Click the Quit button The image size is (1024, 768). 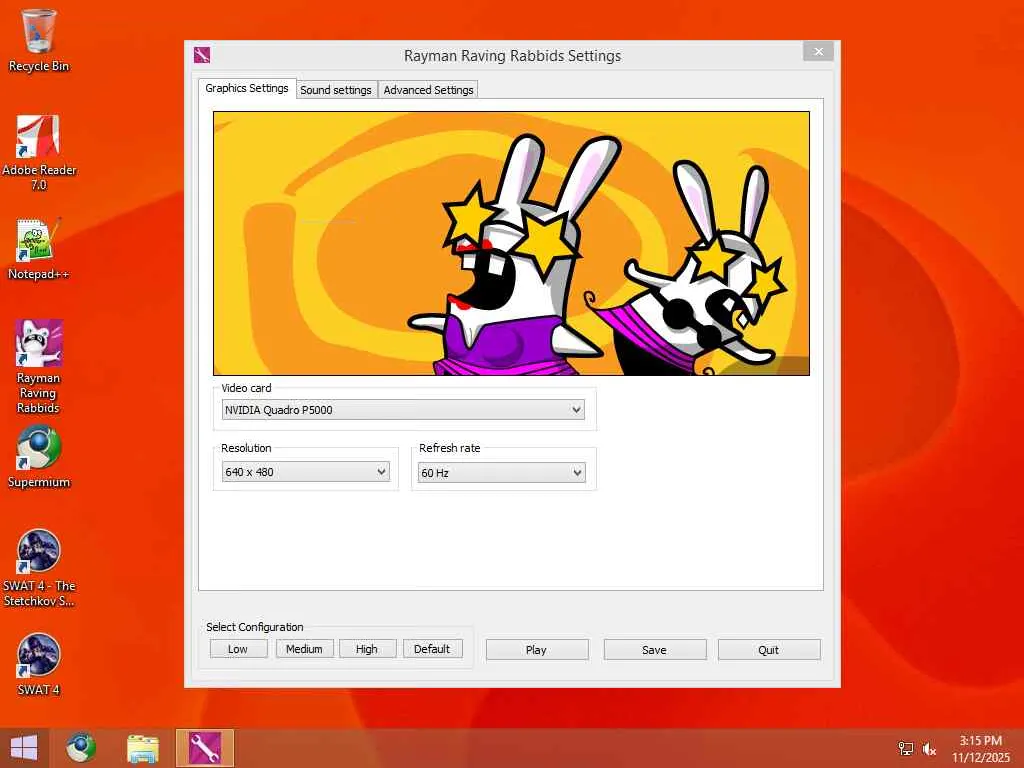click(x=769, y=650)
